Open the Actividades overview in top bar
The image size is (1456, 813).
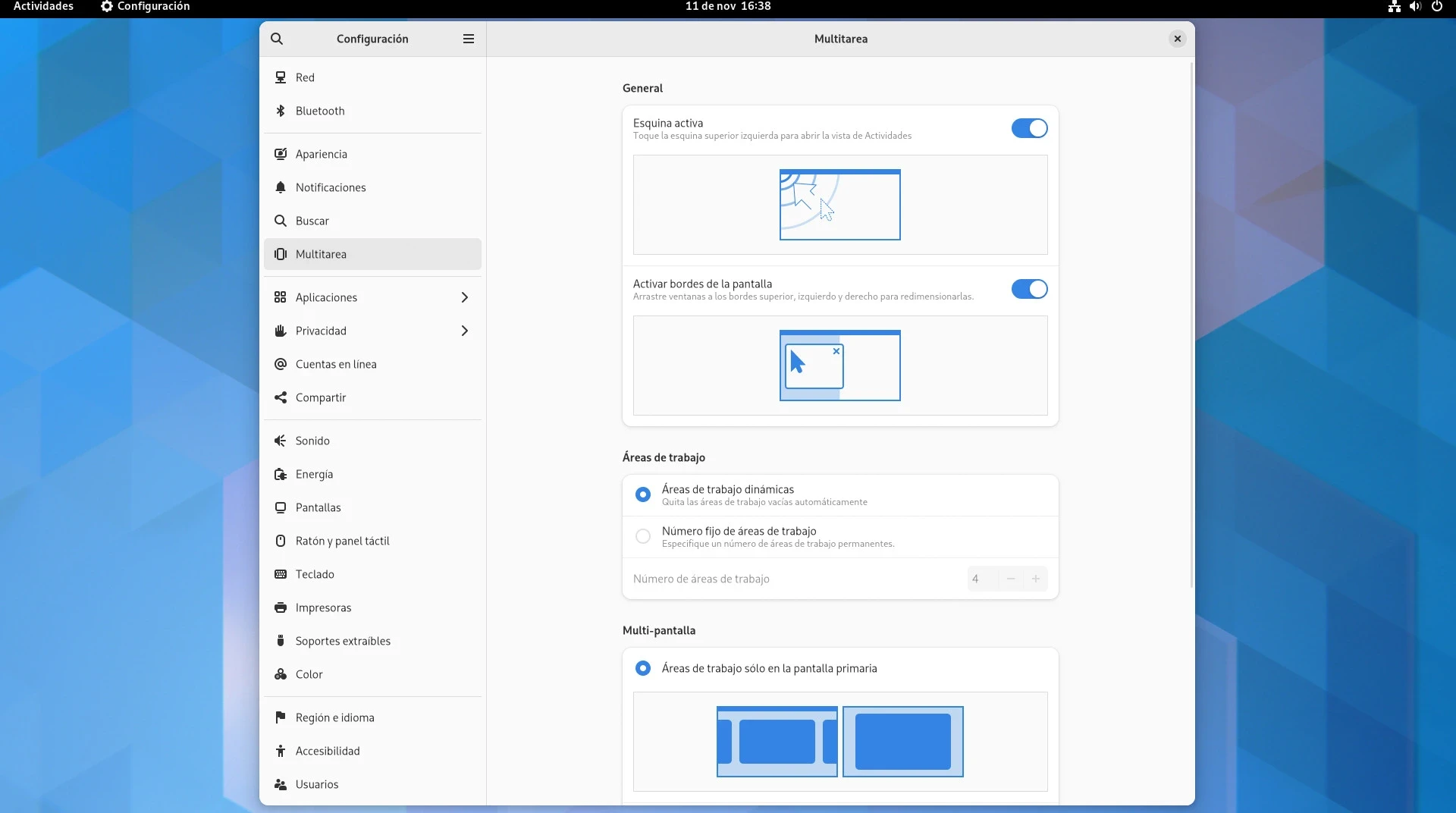43,6
